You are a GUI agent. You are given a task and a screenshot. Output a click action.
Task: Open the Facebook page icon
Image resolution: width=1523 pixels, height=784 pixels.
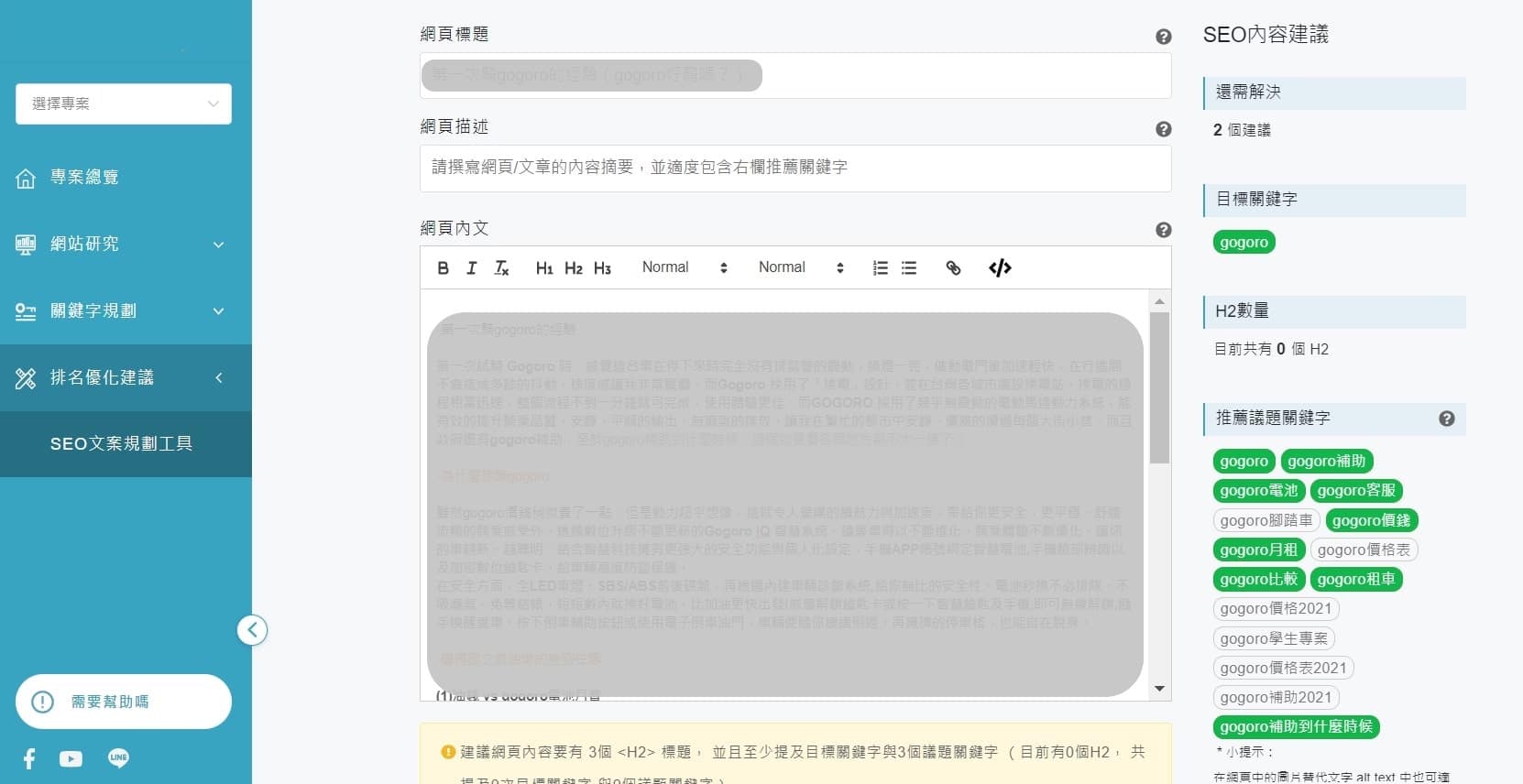click(29, 758)
